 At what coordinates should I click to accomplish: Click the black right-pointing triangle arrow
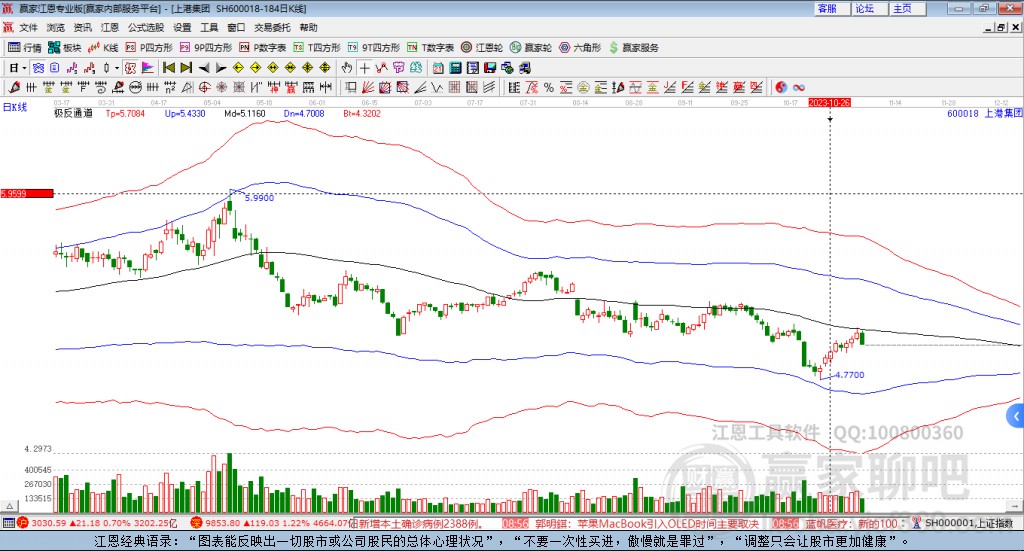pyautogui.click(x=221, y=68)
